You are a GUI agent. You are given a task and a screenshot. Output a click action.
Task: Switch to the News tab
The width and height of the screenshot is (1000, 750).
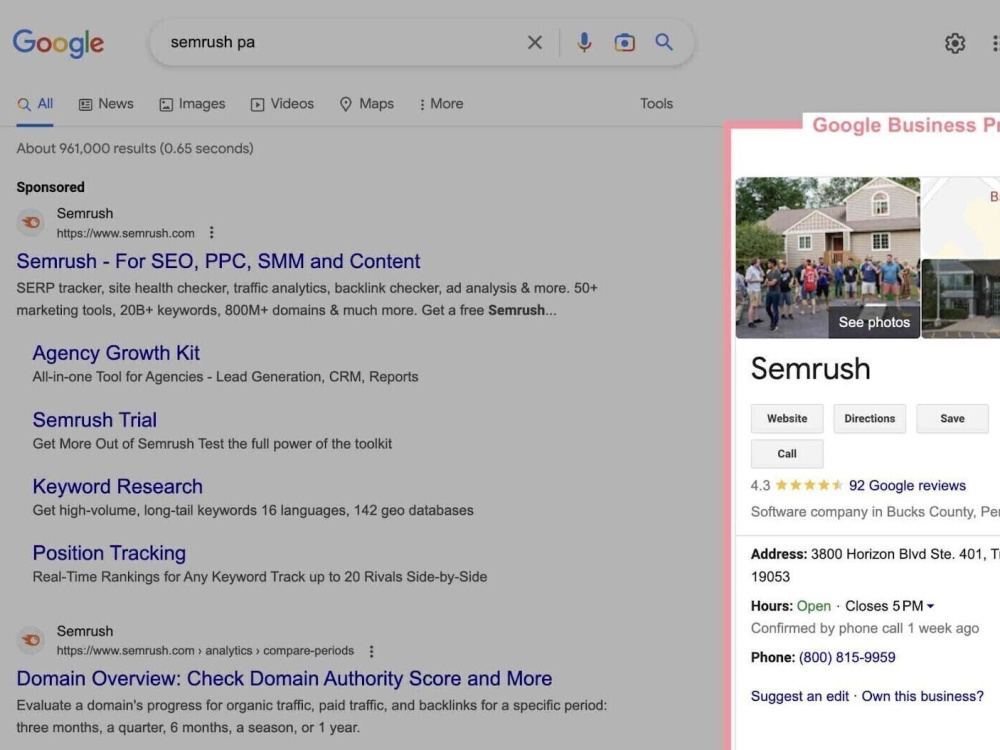tap(106, 104)
